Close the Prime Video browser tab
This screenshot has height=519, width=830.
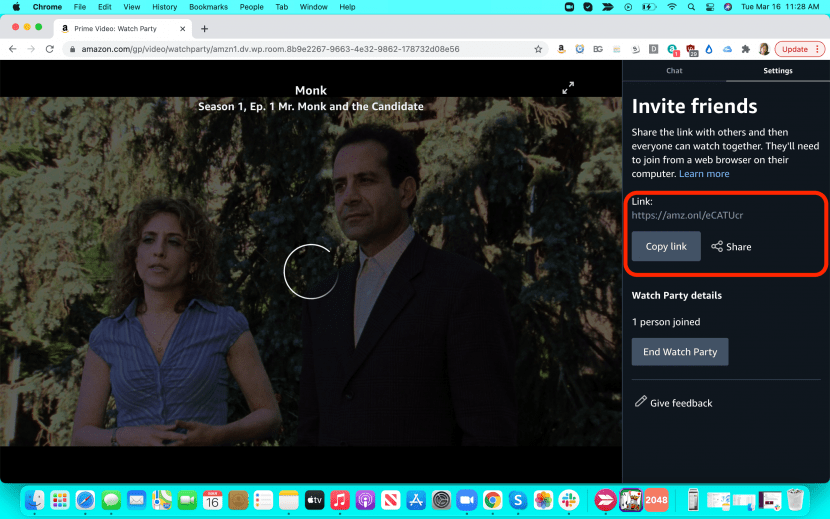tap(182, 29)
